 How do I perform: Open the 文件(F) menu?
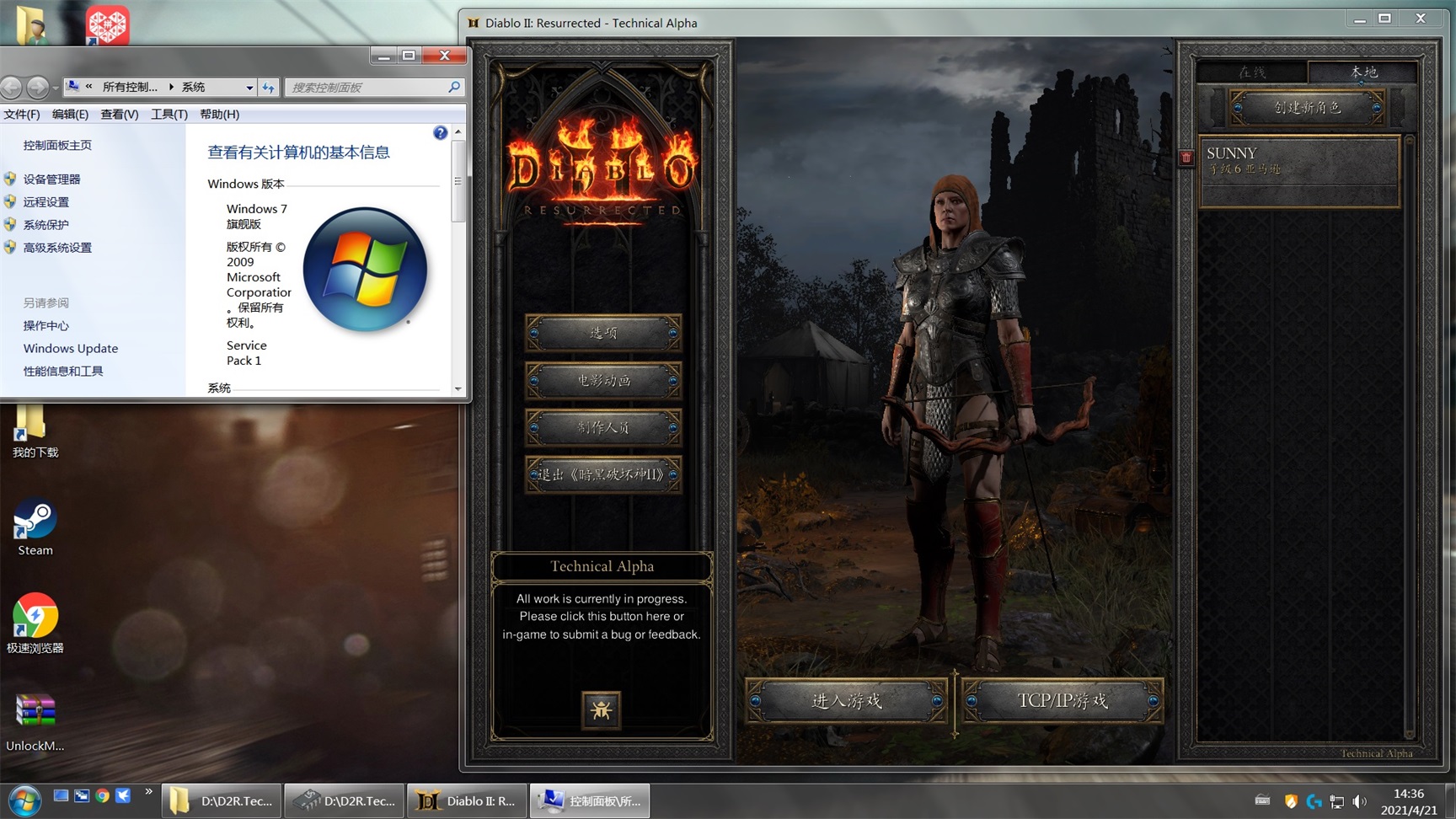[22, 114]
